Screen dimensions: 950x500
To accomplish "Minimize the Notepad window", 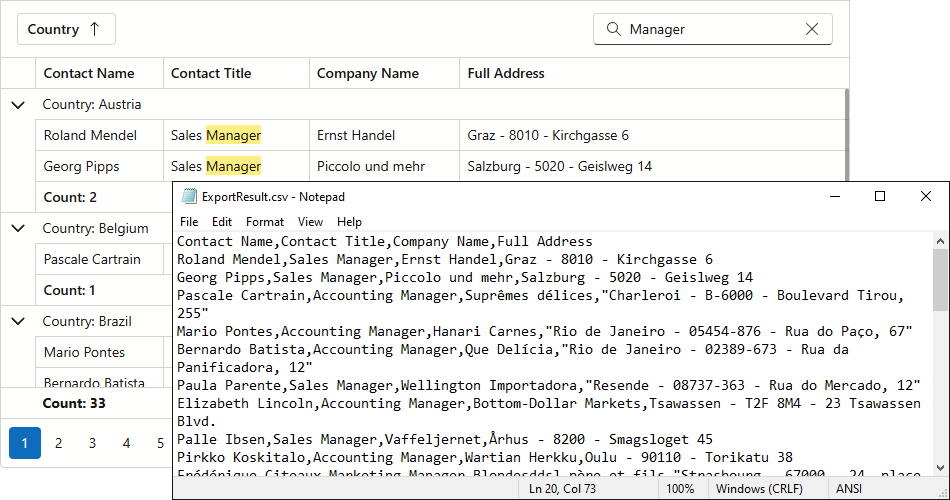I will click(835, 196).
